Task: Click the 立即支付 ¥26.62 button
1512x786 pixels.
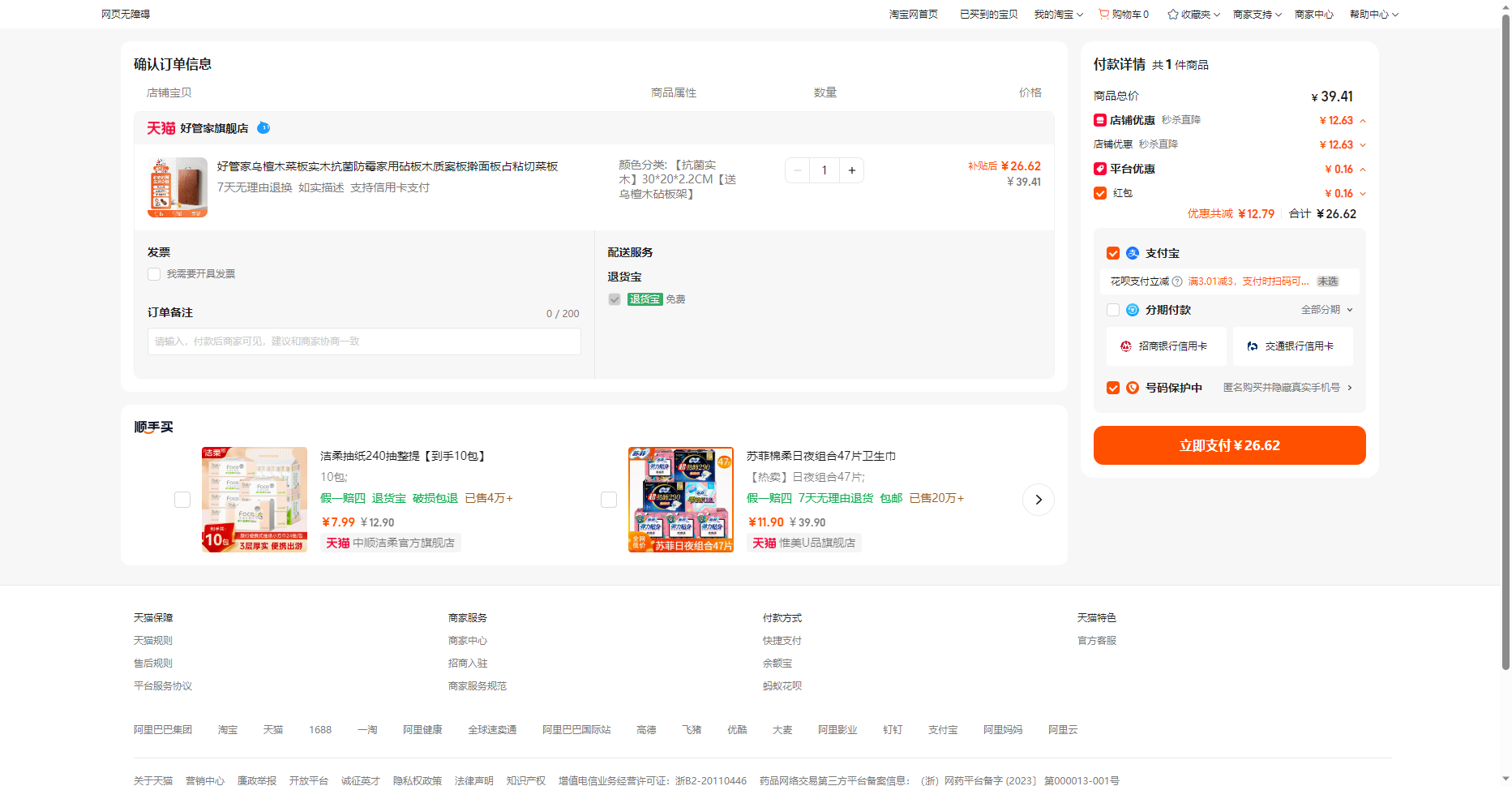Action: tap(1229, 445)
